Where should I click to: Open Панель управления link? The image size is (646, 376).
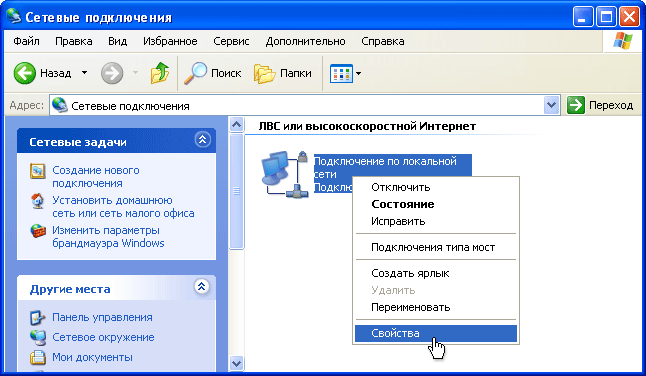click(x=102, y=318)
